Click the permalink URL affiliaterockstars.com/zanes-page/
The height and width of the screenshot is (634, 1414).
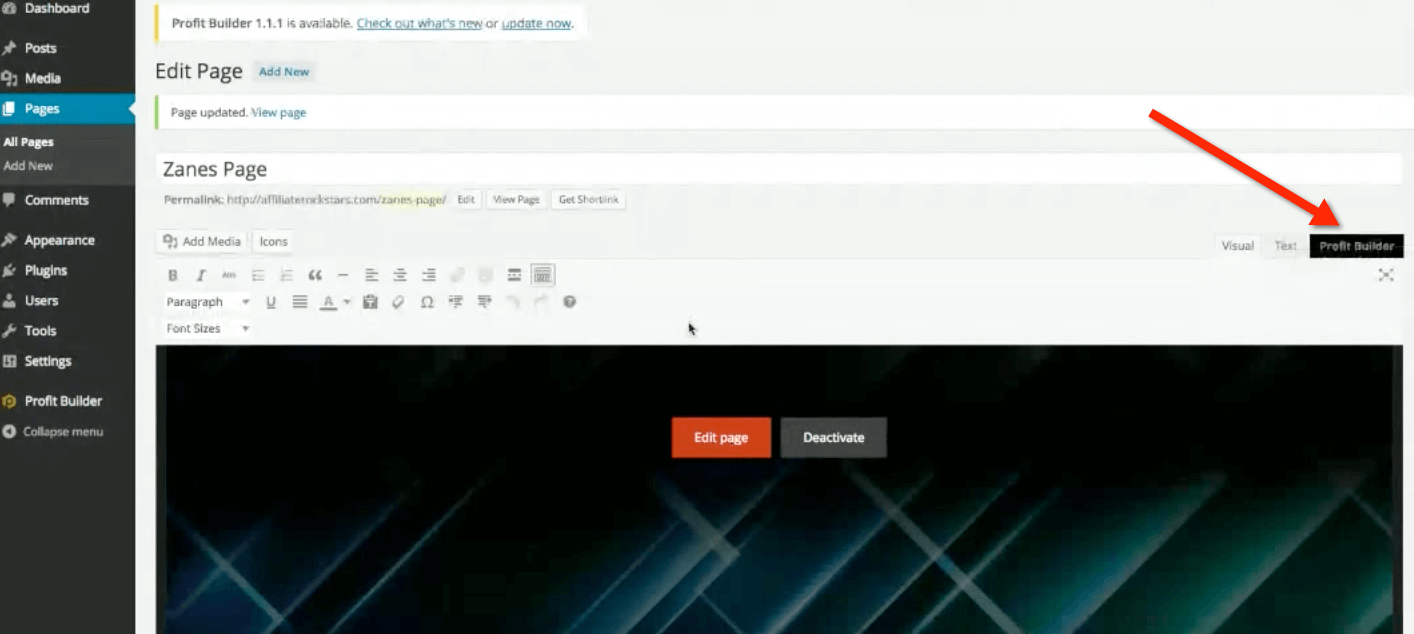click(336, 200)
